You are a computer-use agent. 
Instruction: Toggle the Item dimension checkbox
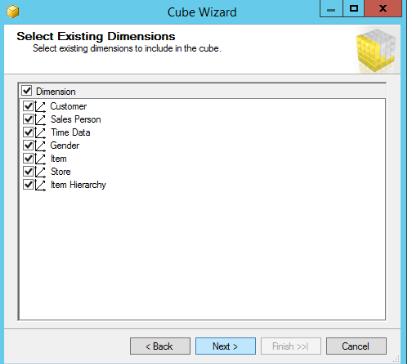tap(29, 158)
